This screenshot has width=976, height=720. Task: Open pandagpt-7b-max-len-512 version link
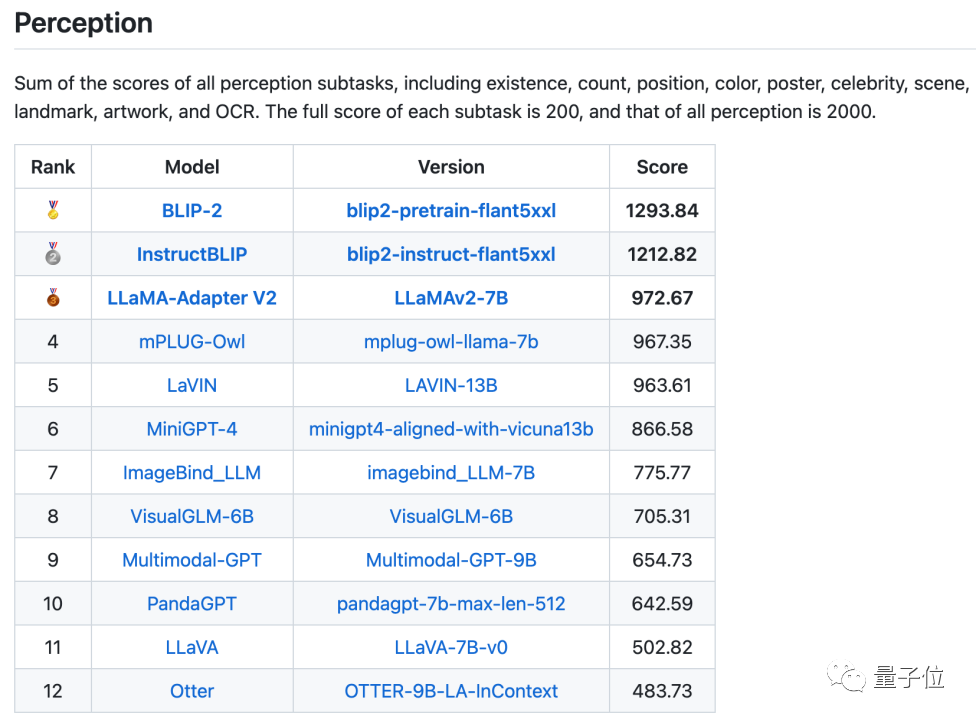pyautogui.click(x=451, y=604)
